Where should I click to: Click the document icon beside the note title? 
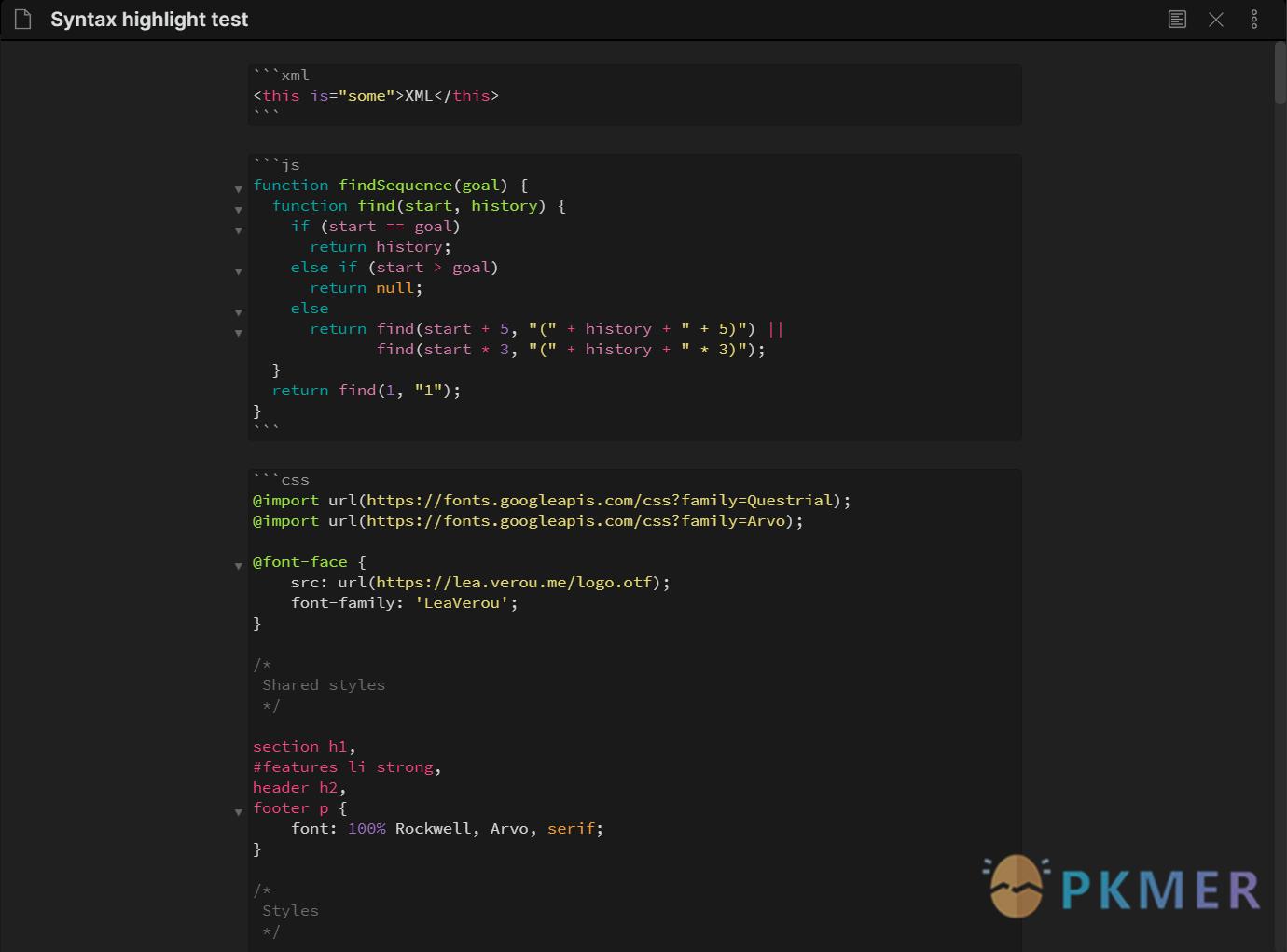(22, 19)
